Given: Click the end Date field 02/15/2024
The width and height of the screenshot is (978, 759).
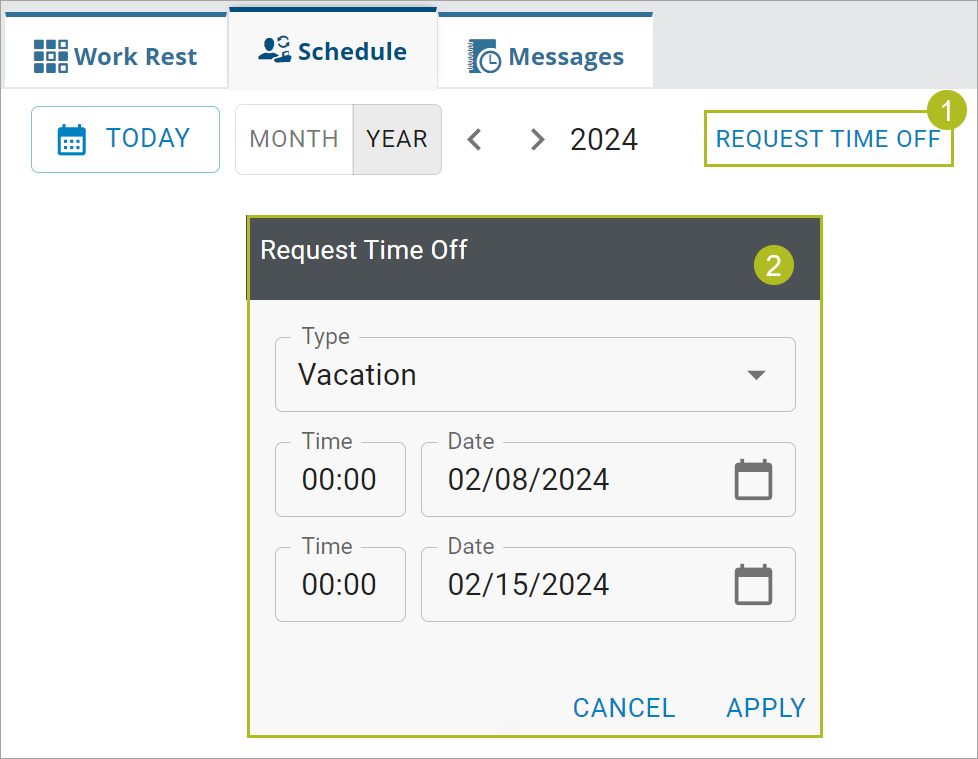Looking at the screenshot, I should [x=608, y=584].
